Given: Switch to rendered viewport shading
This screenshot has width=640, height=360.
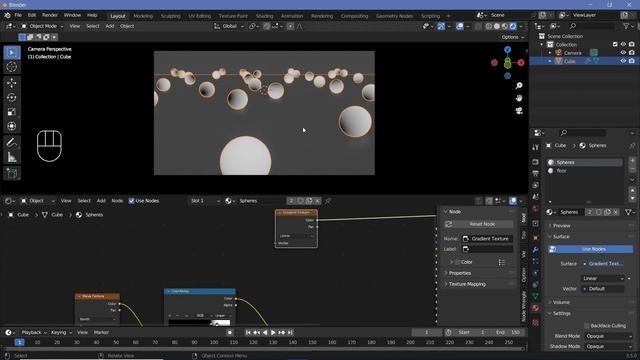Looking at the screenshot, I should pos(513,26).
